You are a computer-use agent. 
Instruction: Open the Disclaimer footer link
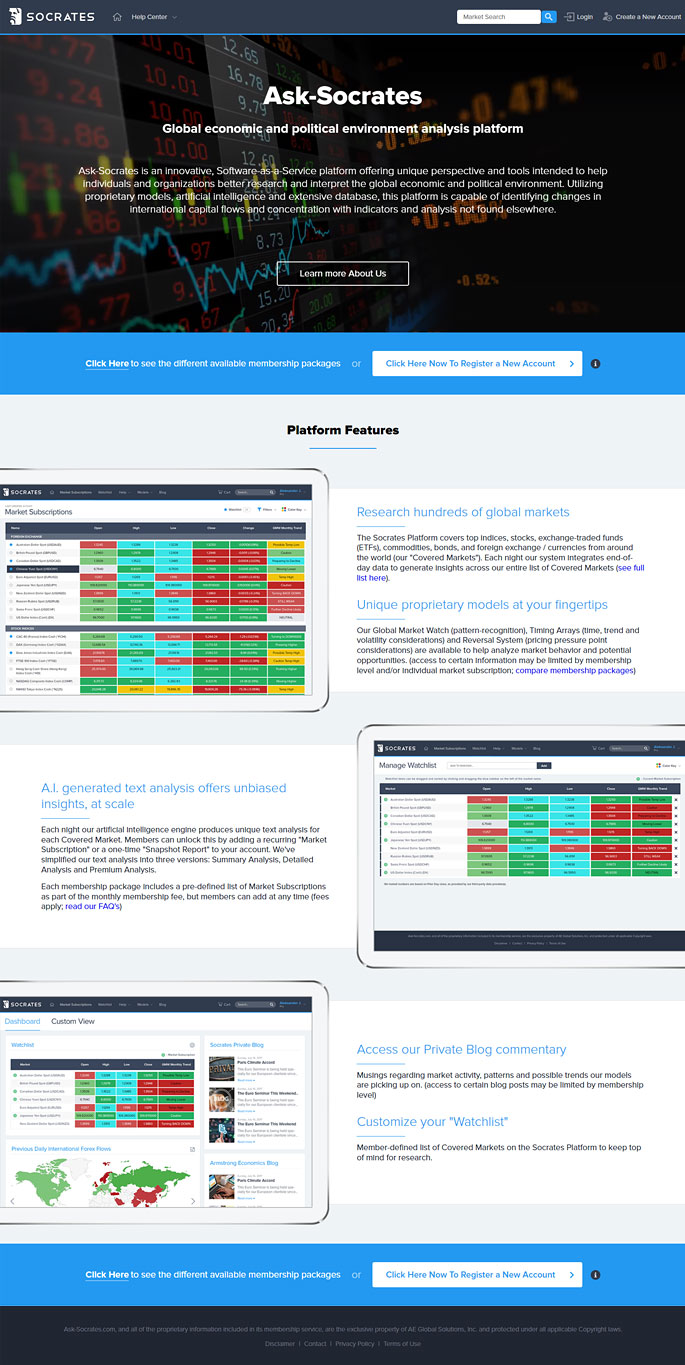click(280, 1344)
